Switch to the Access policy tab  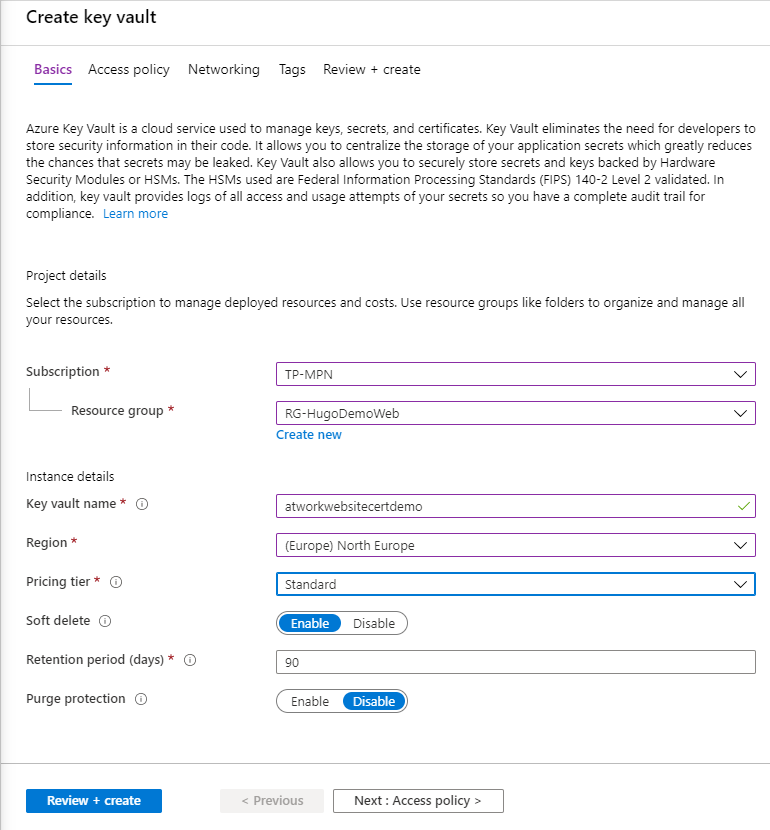[x=128, y=69]
